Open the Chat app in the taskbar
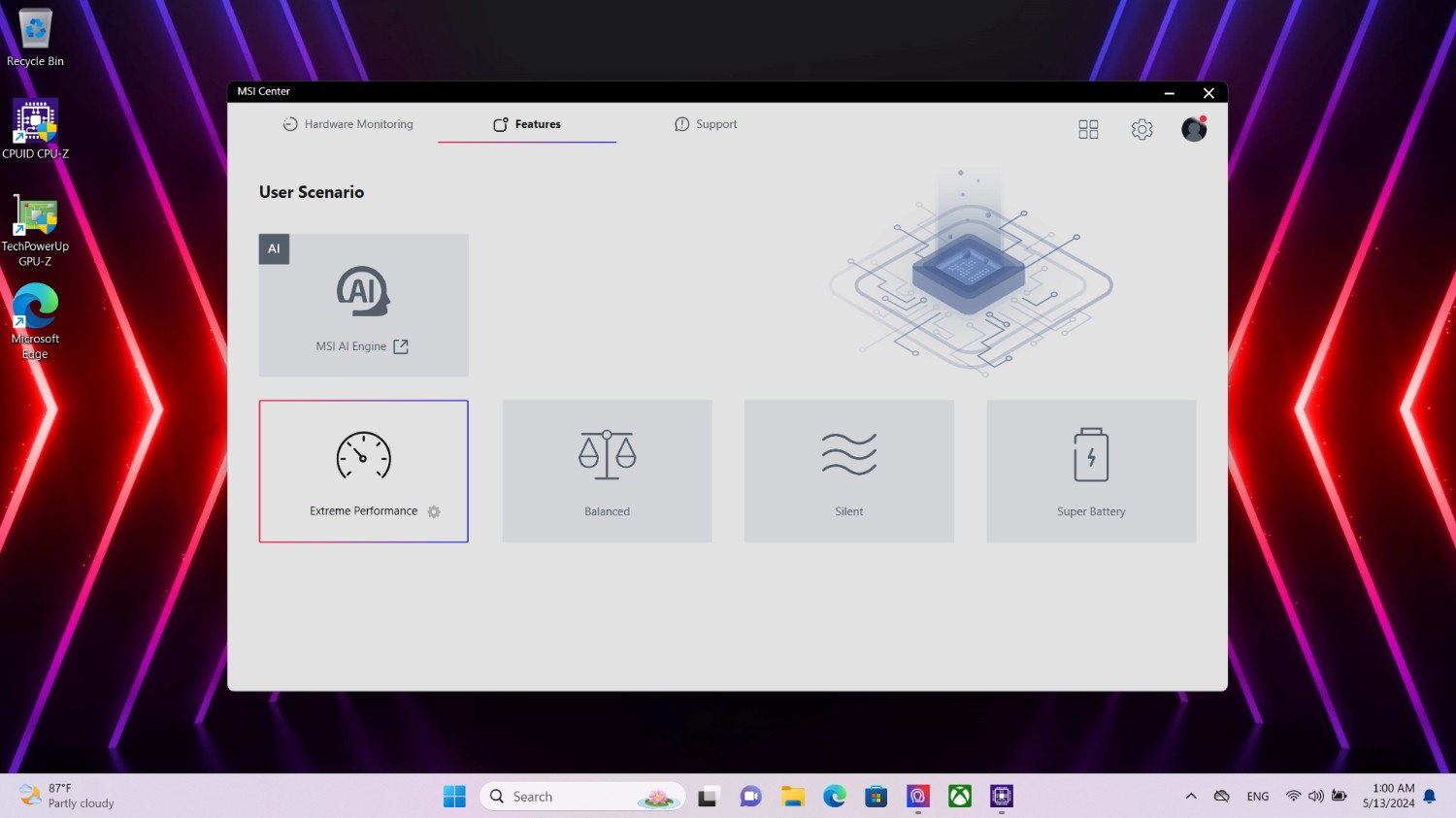 (x=750, y=797)
